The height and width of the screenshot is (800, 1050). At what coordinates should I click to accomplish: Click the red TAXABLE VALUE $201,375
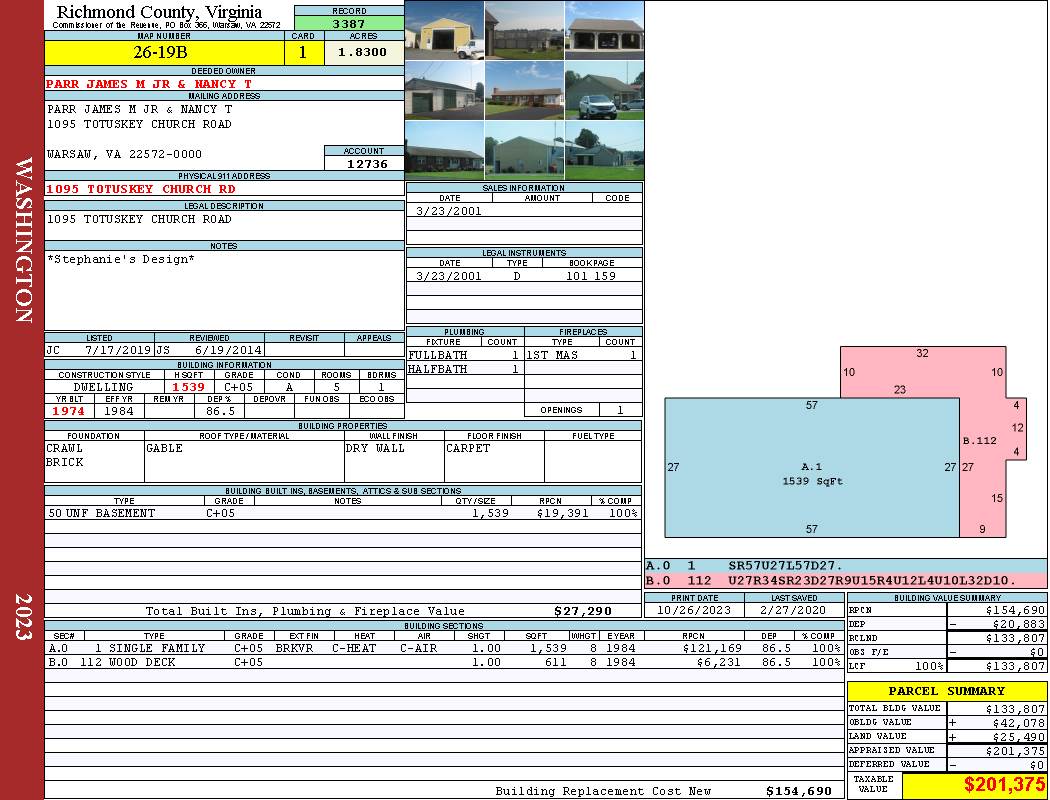click(x=1004, y=785)
